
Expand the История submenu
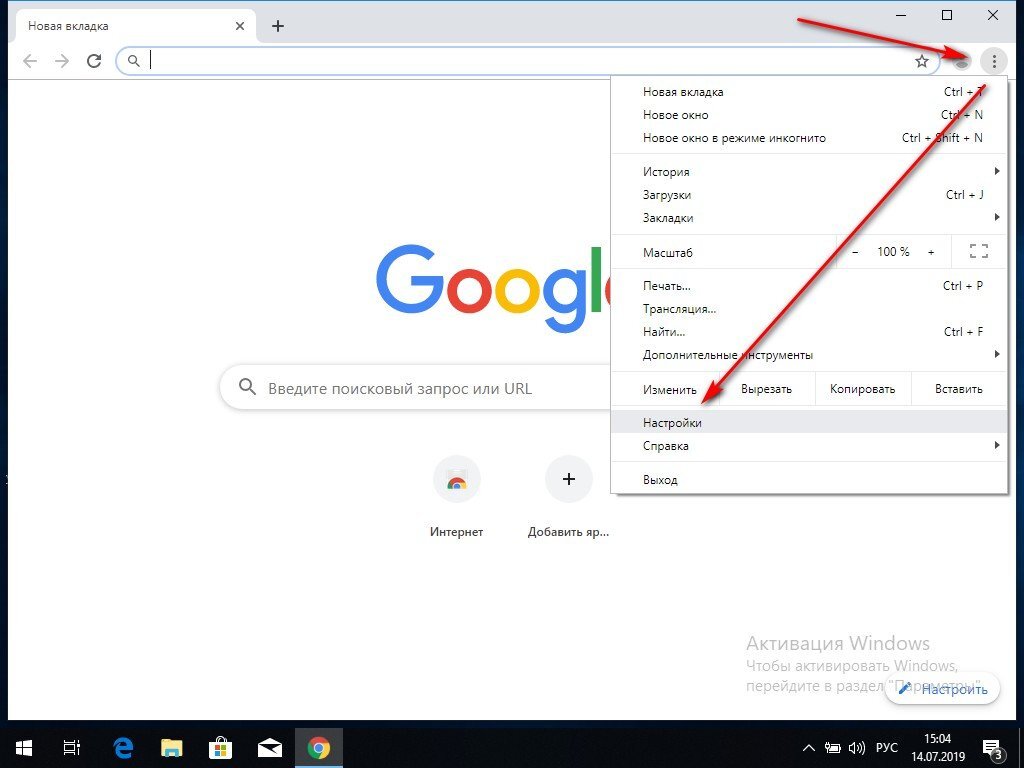click(809, 172)
